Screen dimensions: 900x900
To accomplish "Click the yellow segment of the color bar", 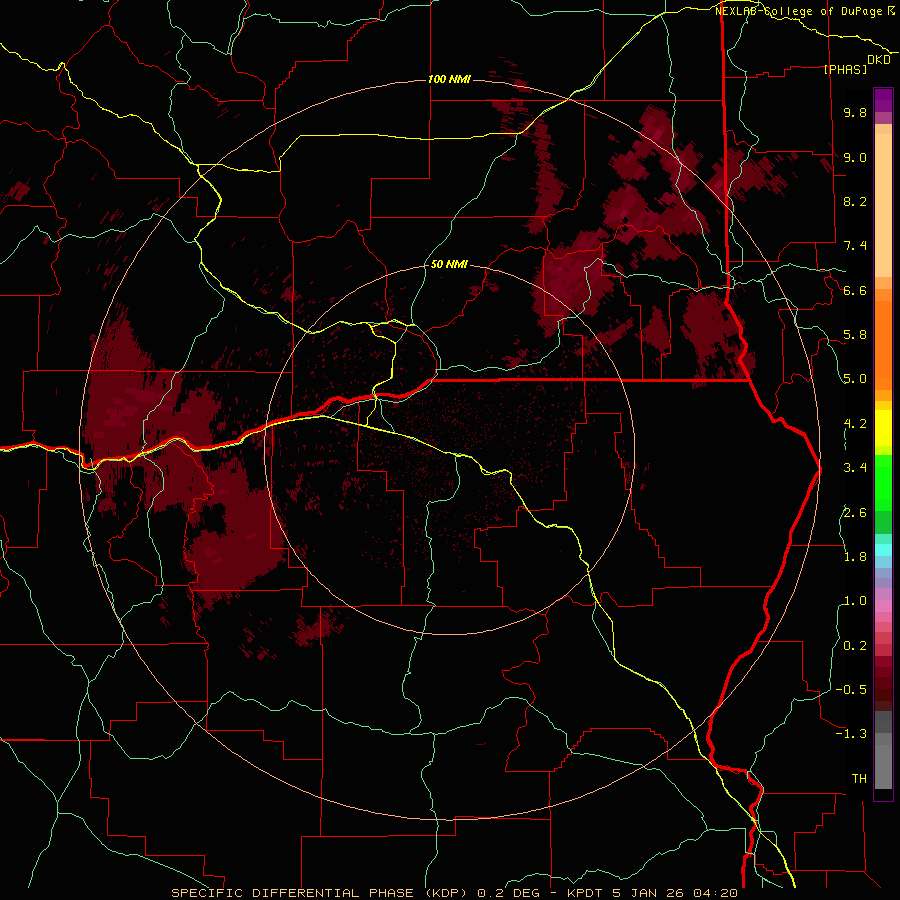I will (883, 428).
